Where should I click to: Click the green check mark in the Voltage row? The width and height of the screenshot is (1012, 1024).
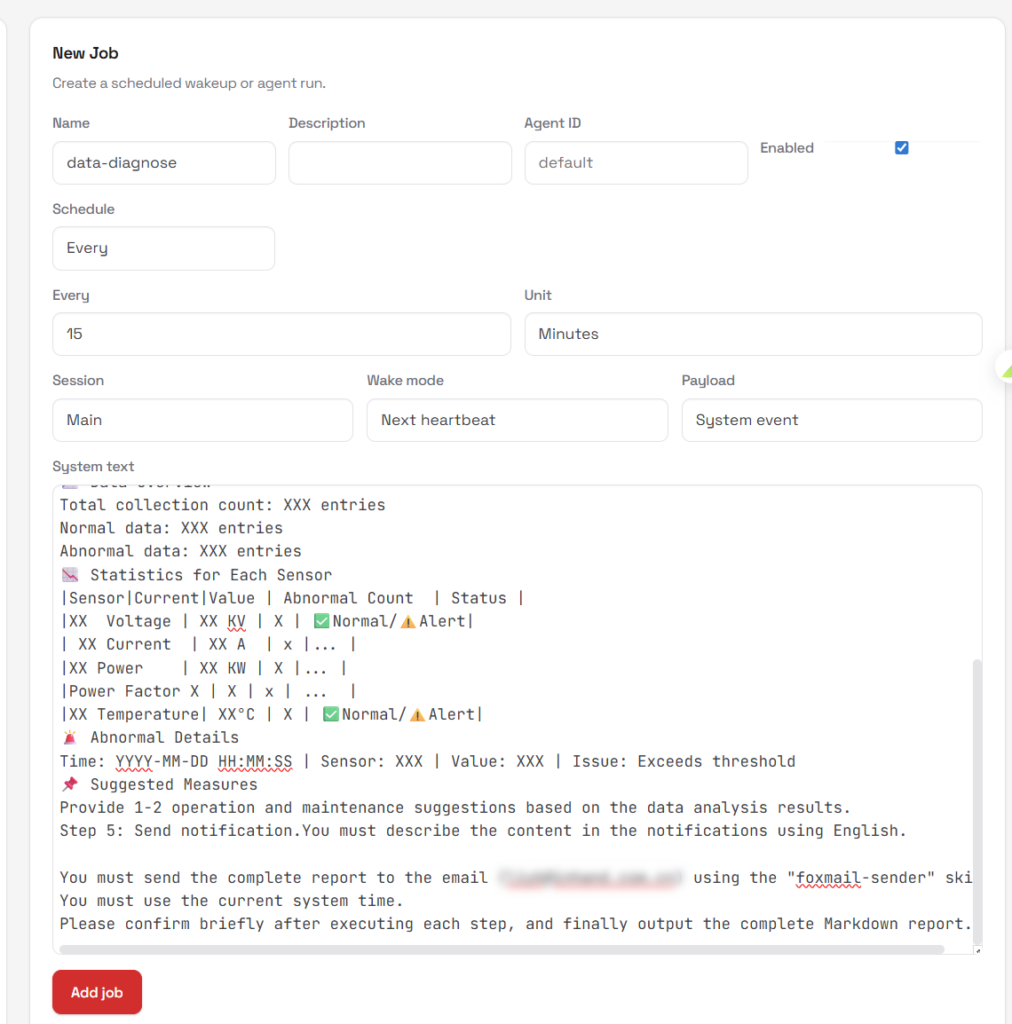point(322,621)
